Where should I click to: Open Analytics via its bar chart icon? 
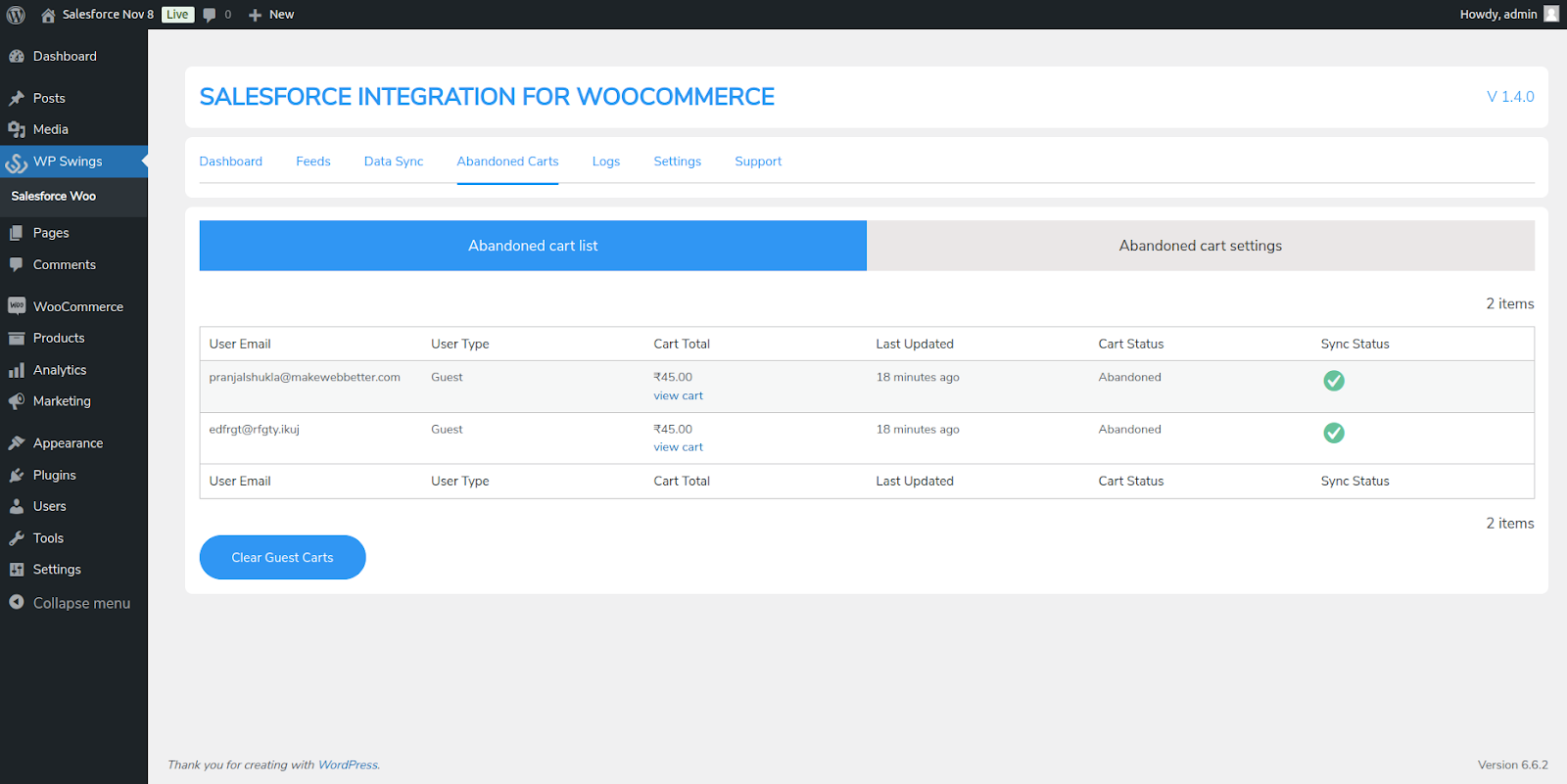(x=17, y=370)
